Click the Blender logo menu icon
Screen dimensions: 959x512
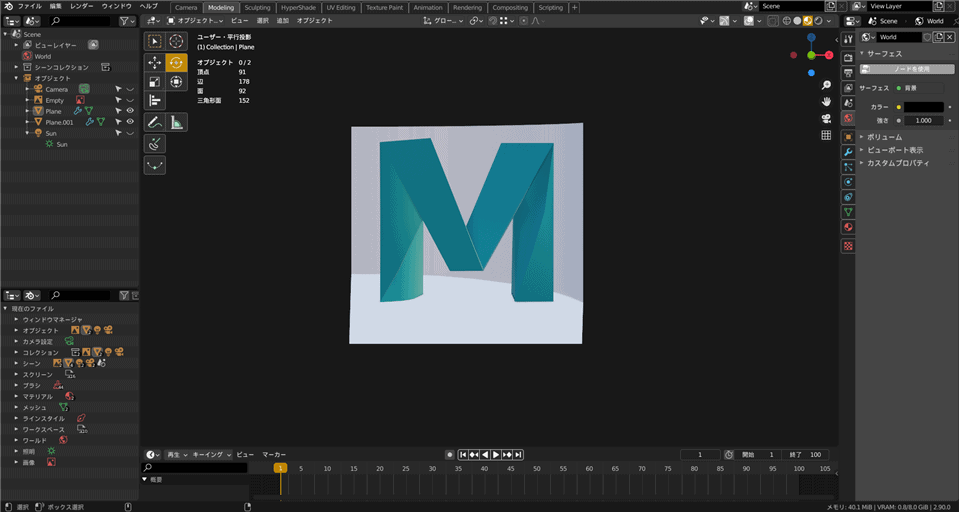(x=7, y=6)
